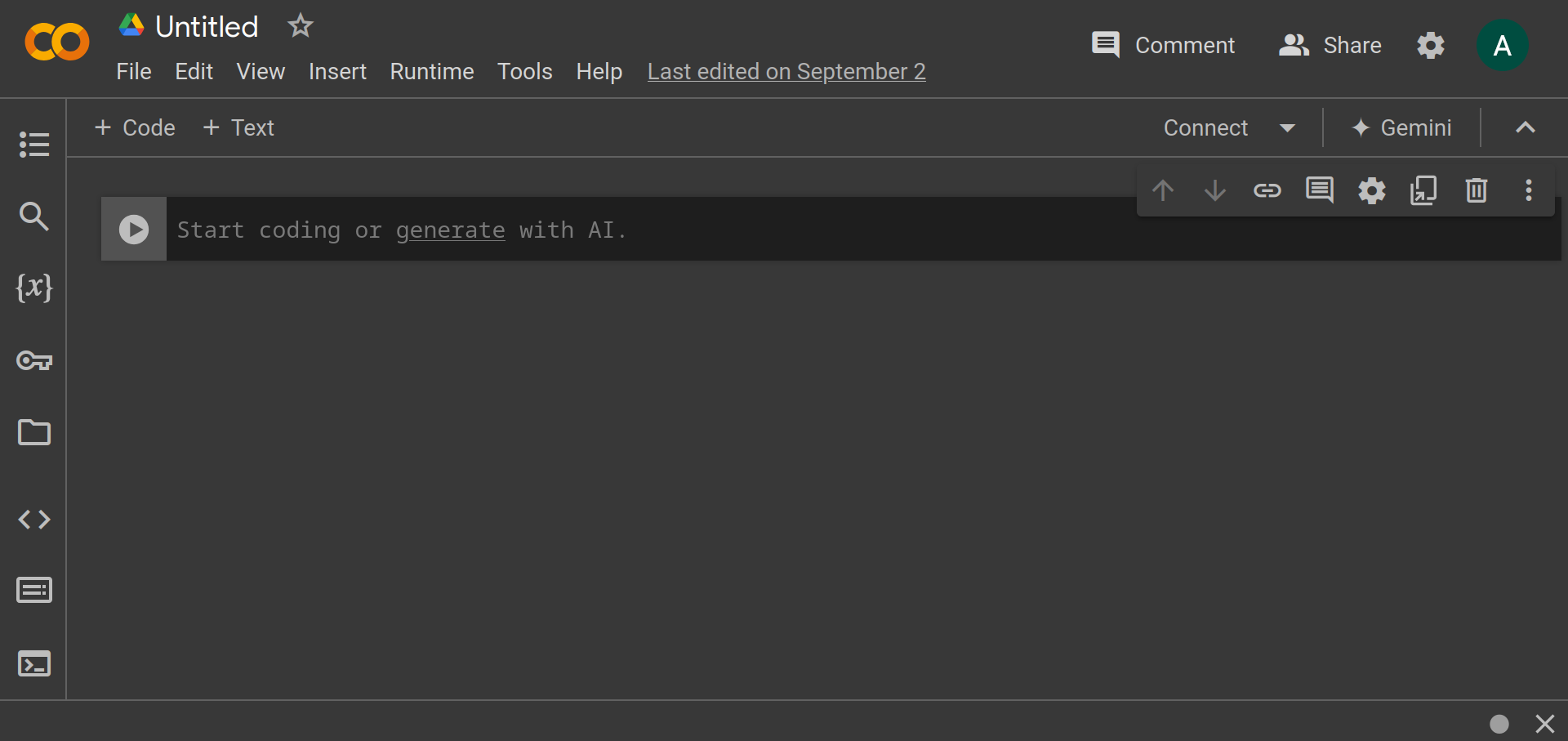Open the Code snippets panel
The image size is (1568, 741).
[33, 520]
